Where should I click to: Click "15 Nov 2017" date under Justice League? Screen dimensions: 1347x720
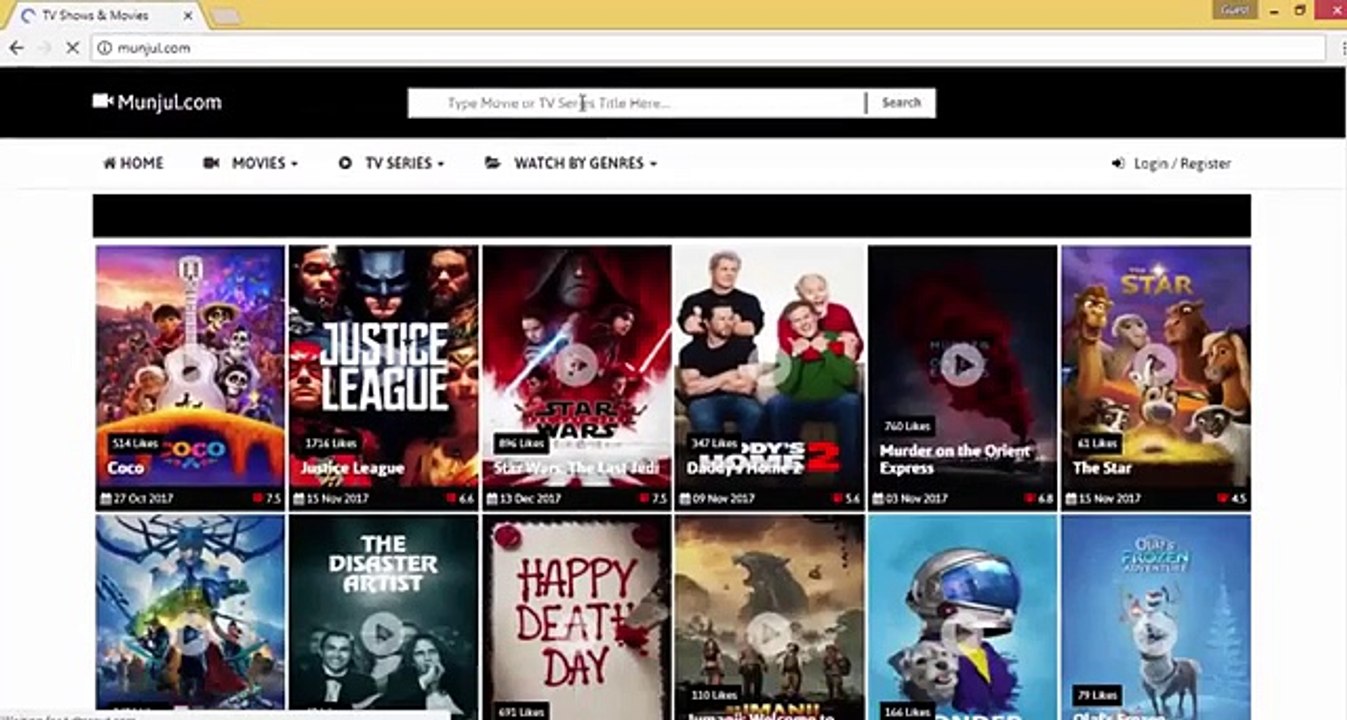click(331, 498)
